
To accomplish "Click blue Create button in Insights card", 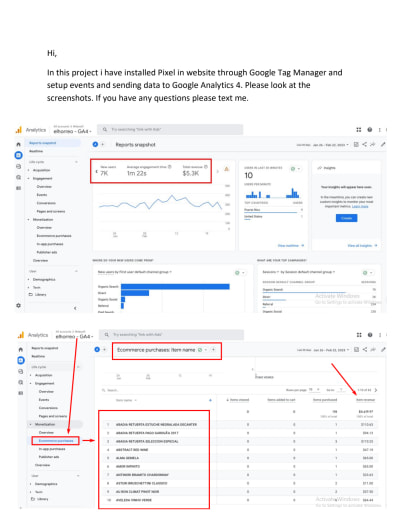I will click(346, 218).
